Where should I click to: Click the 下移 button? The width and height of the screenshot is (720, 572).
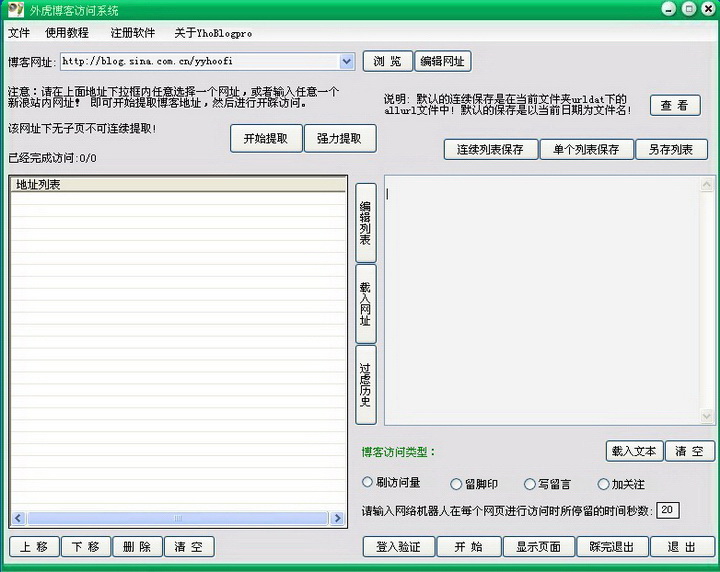(x=86, y=547)
